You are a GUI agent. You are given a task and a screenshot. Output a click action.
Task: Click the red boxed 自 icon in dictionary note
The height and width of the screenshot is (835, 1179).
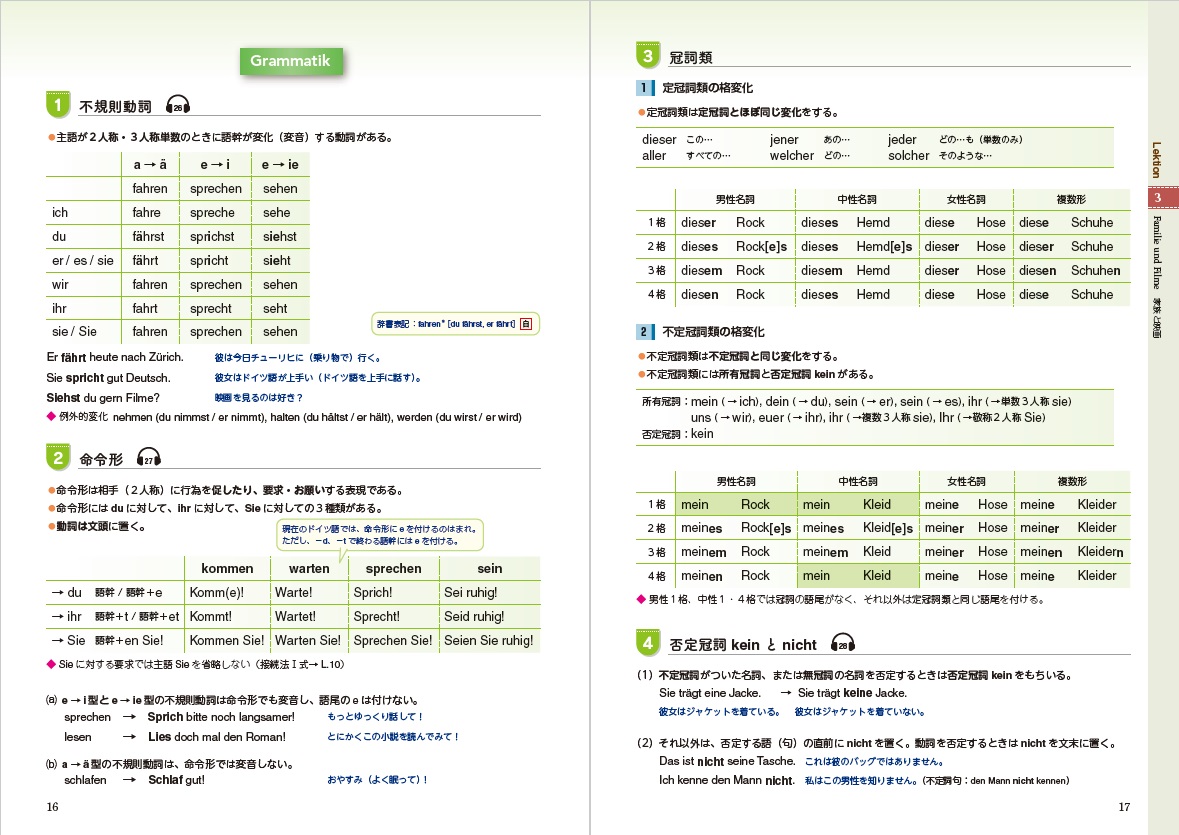pyautogui.click(x=526, y=324)
